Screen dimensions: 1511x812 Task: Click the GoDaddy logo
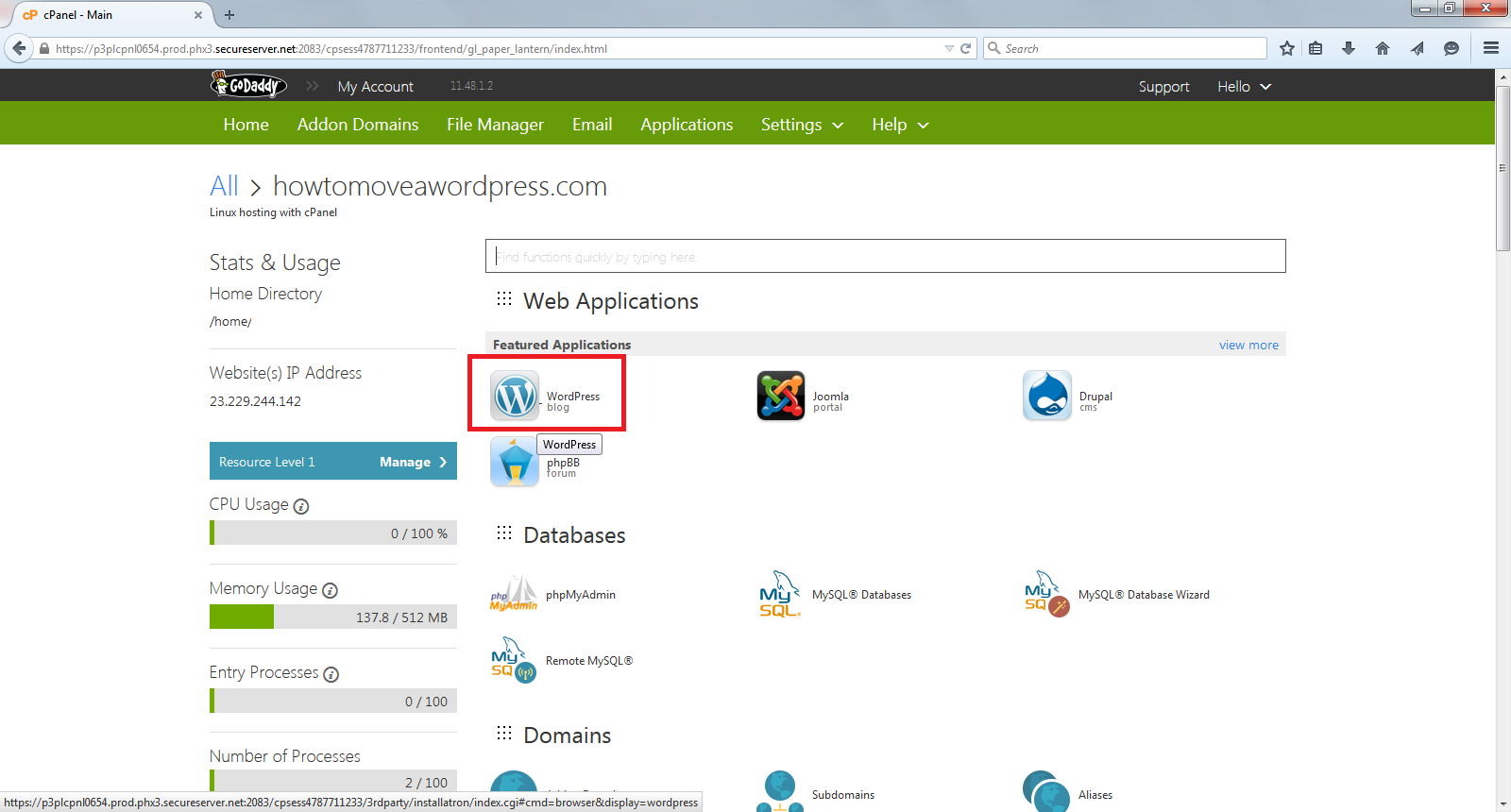coord(248,85)
